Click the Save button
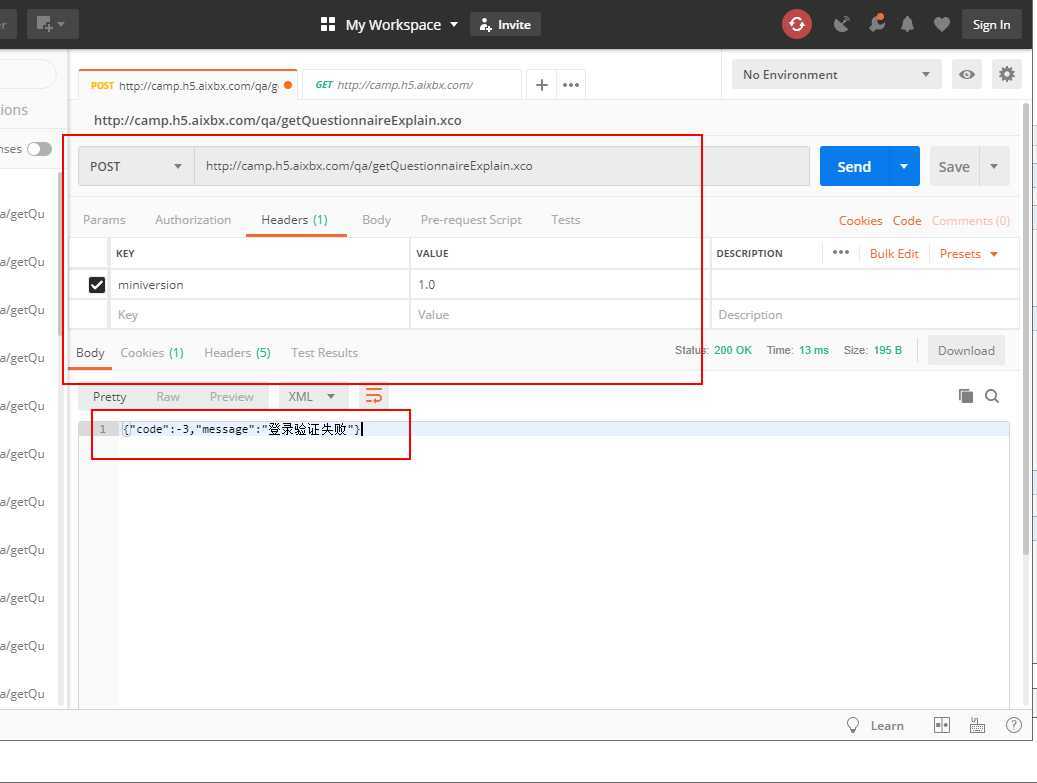 click(x=954, y=166)
